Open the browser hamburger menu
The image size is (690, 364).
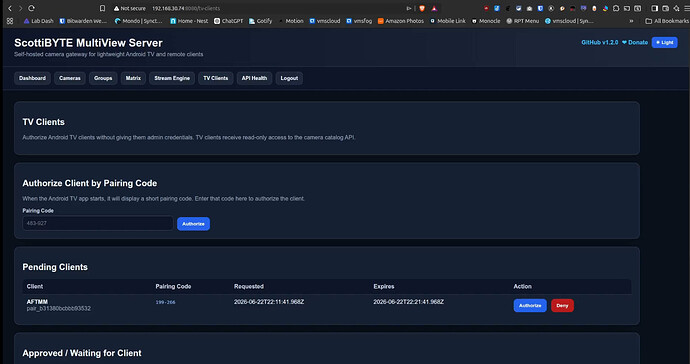pyautogui.click(x=686, y=8)
